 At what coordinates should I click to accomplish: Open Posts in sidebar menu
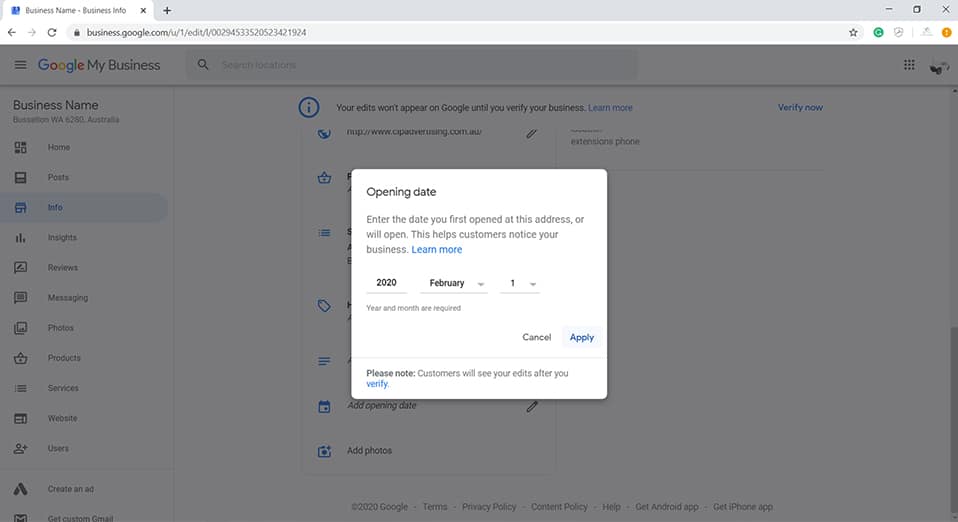(58, 177)
